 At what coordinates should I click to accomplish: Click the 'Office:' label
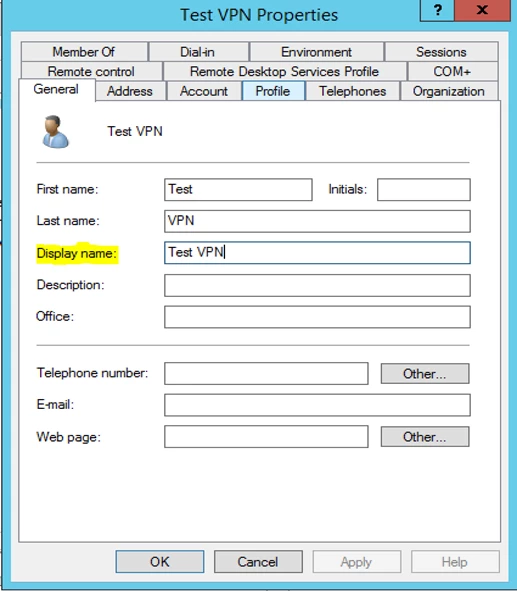click(x=55, y=317)
